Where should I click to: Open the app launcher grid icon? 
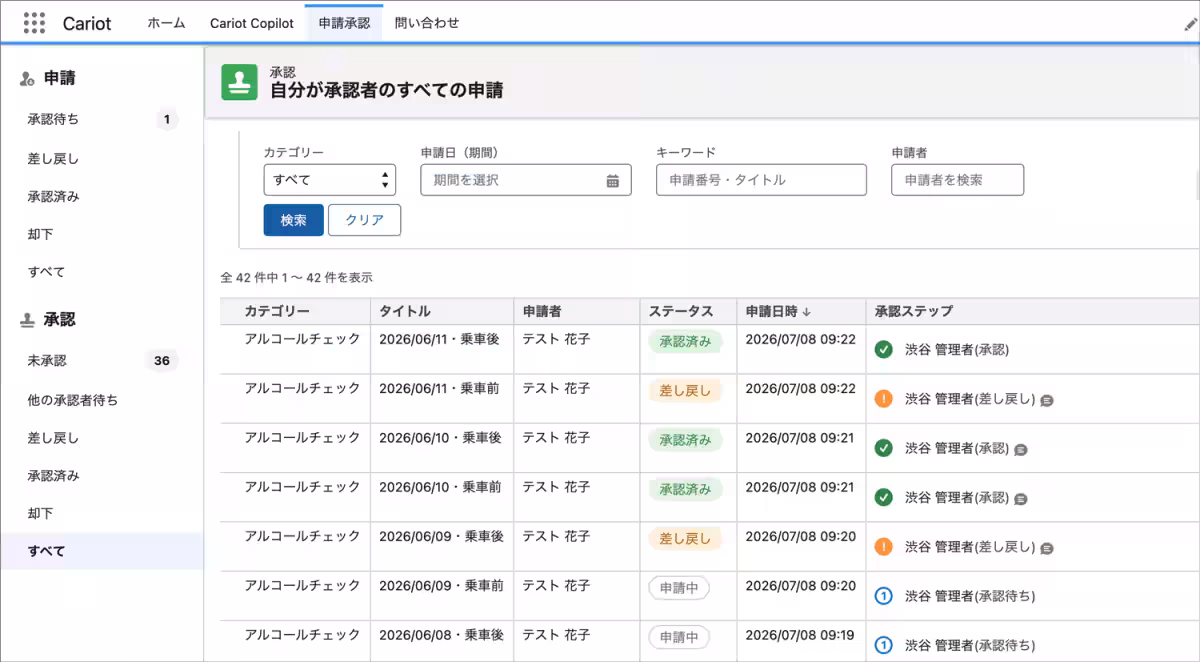(34, 22)
